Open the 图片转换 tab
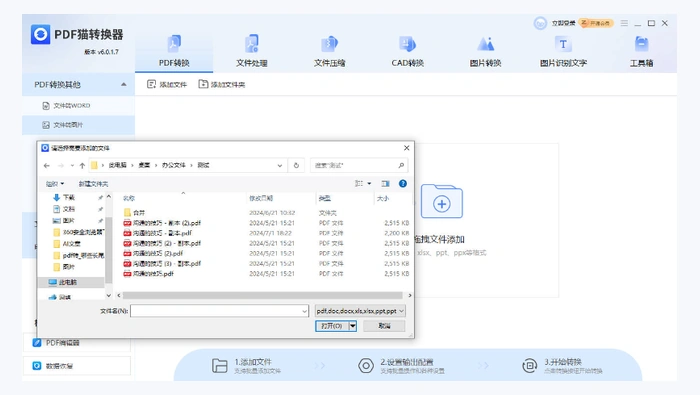700x395 pixels. tap(485, 50)
